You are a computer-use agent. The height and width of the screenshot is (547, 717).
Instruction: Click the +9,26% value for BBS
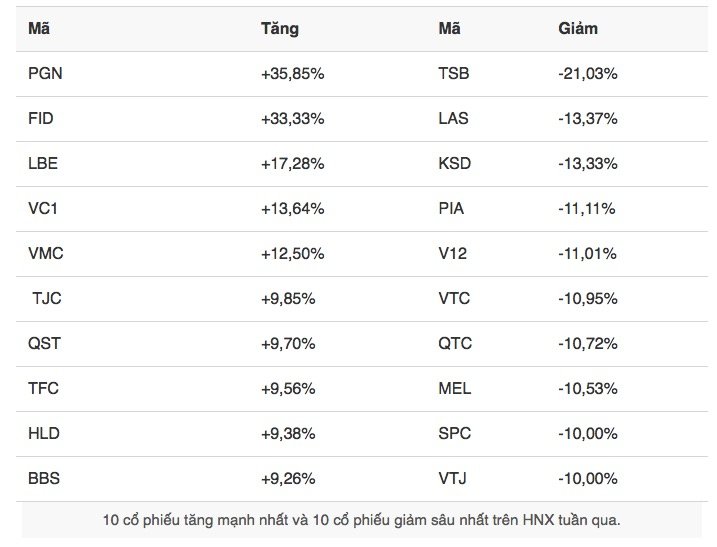tap(288, 479)
